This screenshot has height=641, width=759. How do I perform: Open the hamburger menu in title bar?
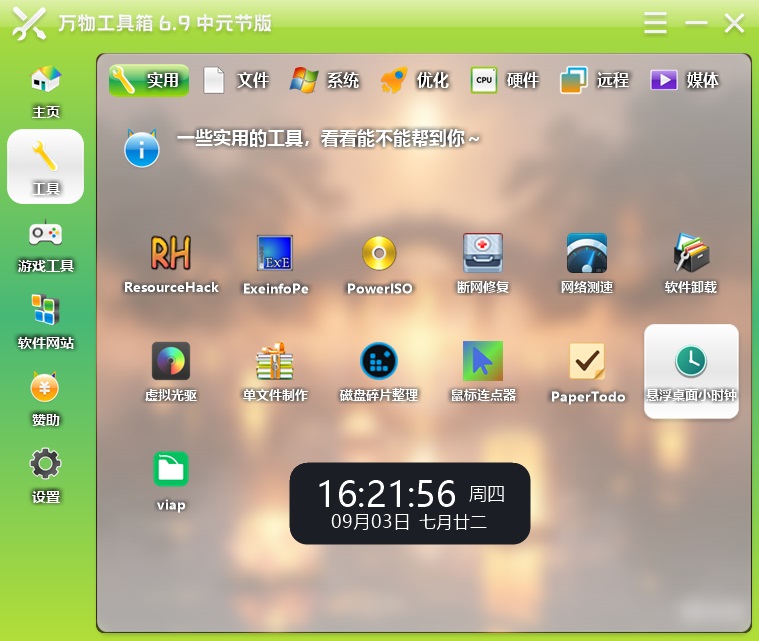click(655, 23)
